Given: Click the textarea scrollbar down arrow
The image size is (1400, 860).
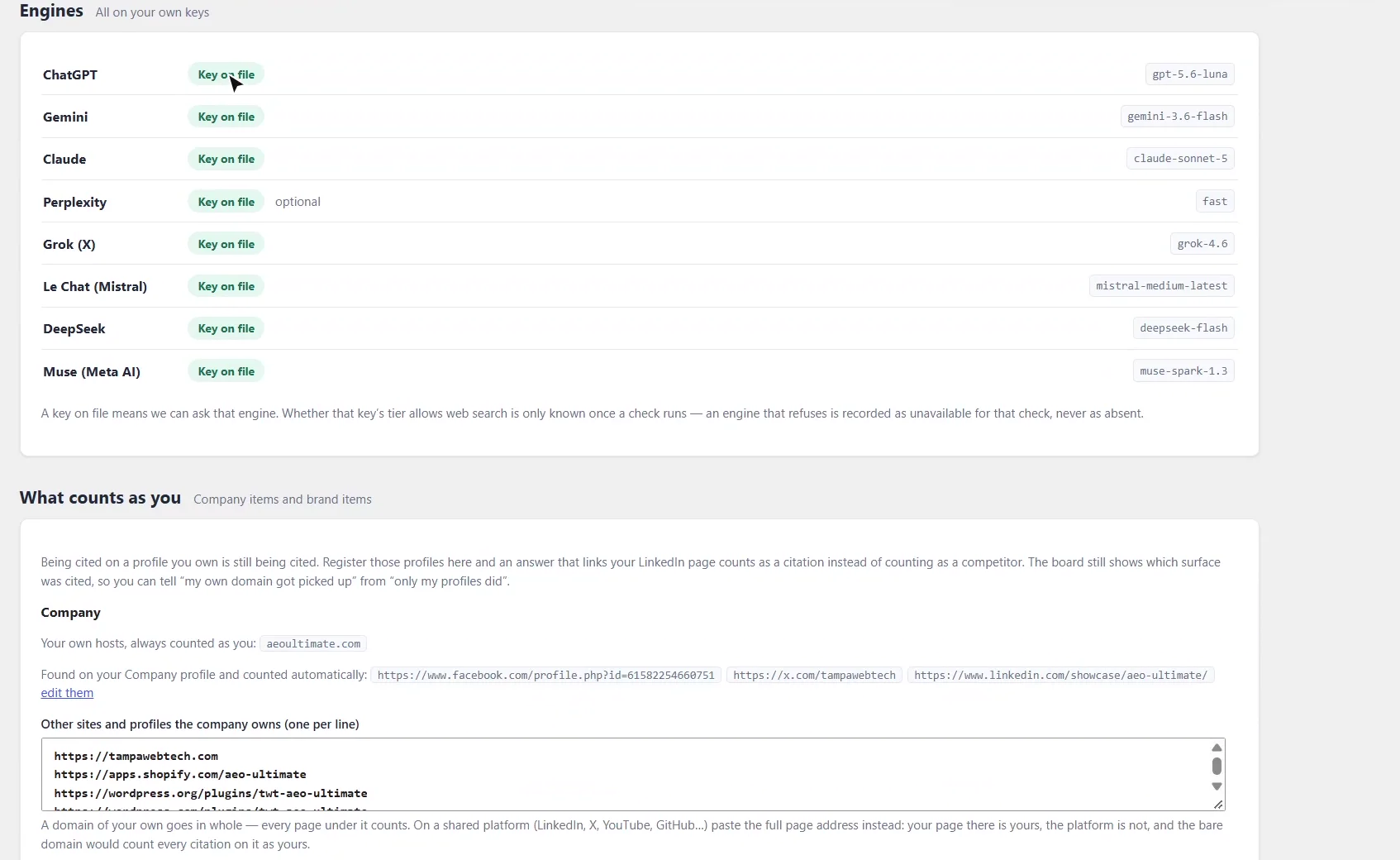Looking at the screenshot, I should [x=1217, y=786].
